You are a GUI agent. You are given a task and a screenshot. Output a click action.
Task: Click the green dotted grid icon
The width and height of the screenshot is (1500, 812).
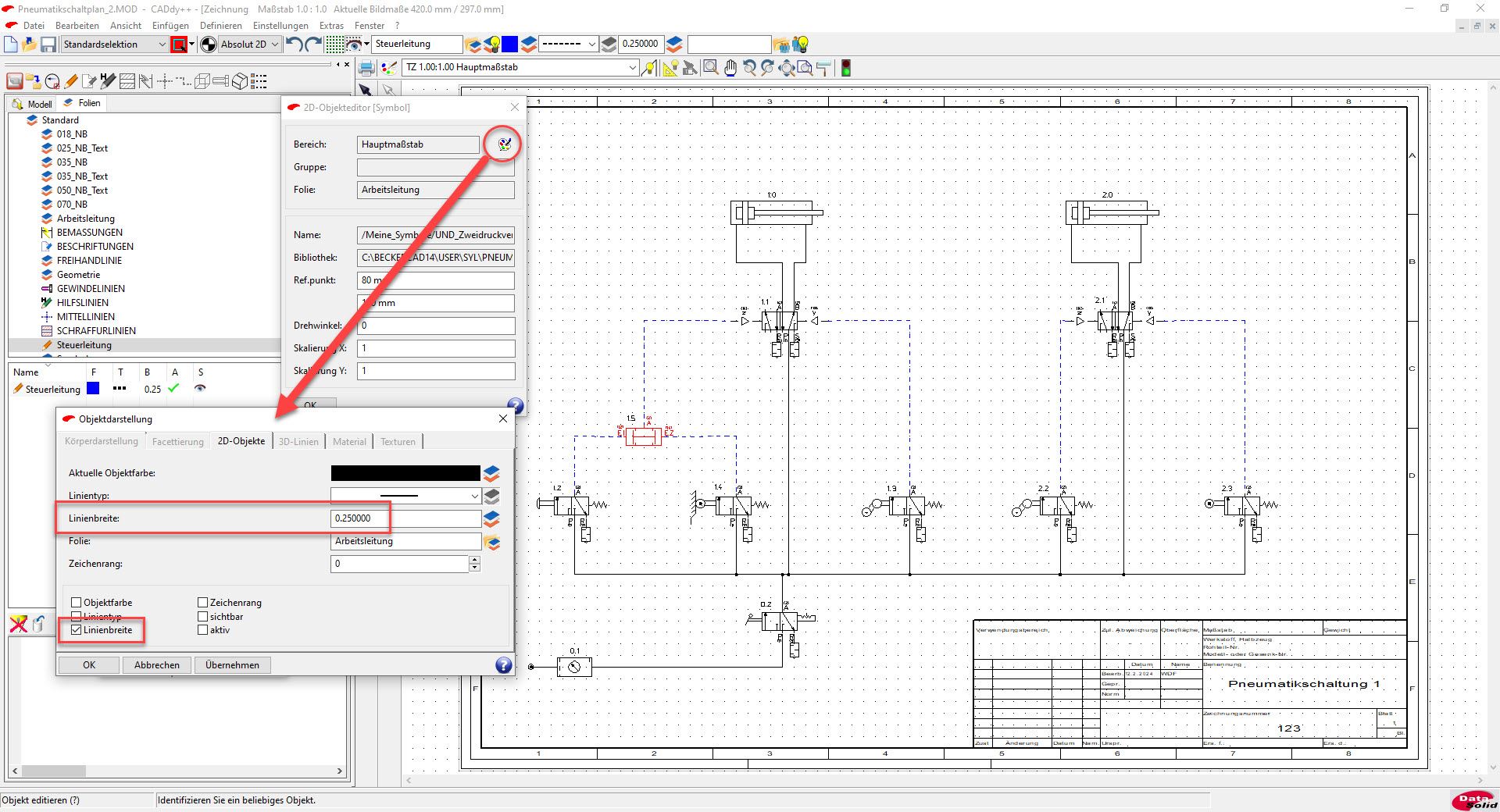point(334,45)
